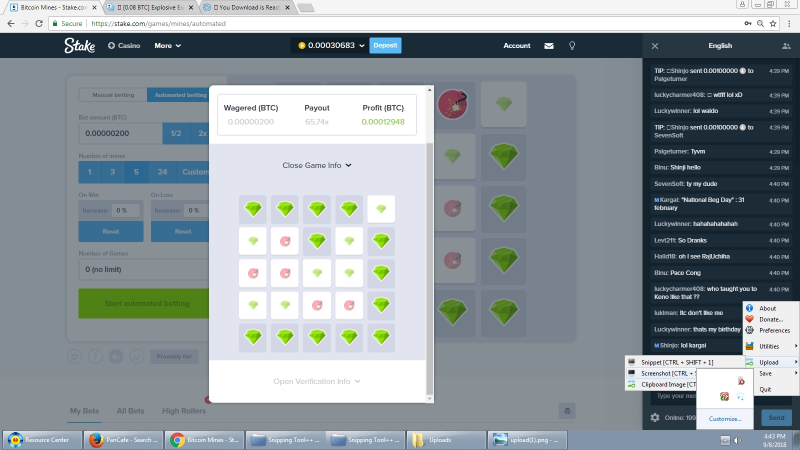Viewport: 800px width, 450px height.
Task: Select 3 mines option
Action: click(x=113, y=172)
